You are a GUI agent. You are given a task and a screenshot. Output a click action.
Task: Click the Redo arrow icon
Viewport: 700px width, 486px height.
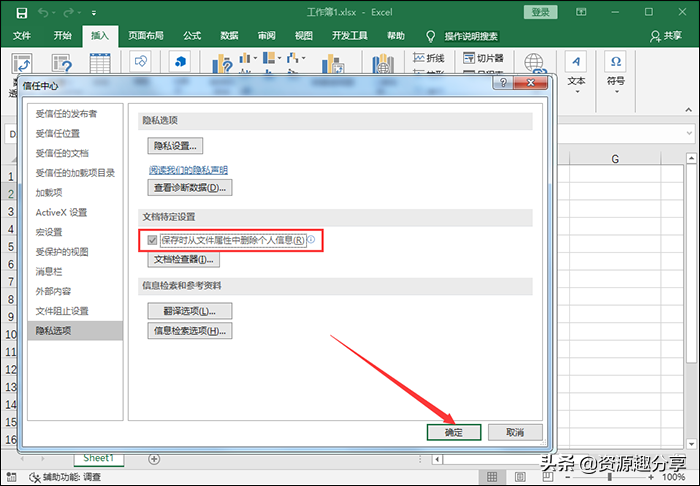click(x=68, y=13)
